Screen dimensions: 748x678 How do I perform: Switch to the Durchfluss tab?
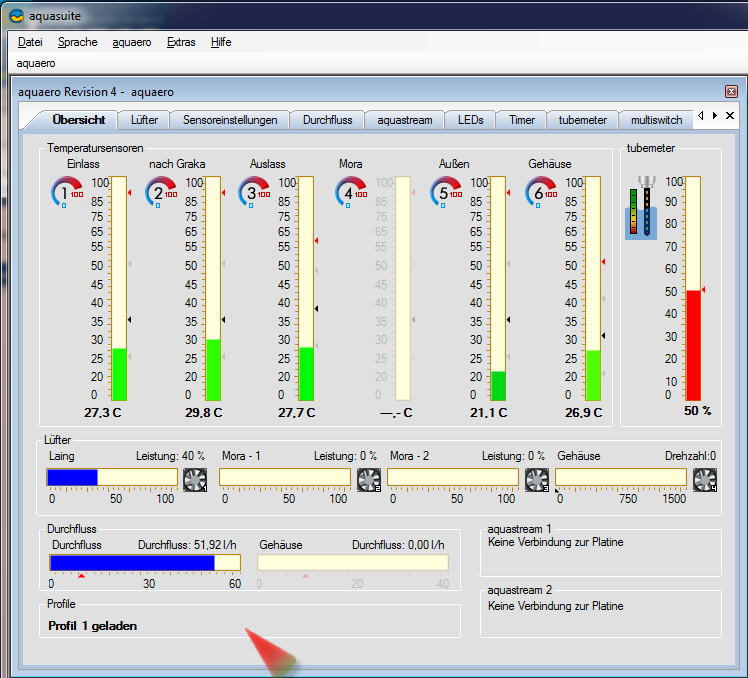327,120
